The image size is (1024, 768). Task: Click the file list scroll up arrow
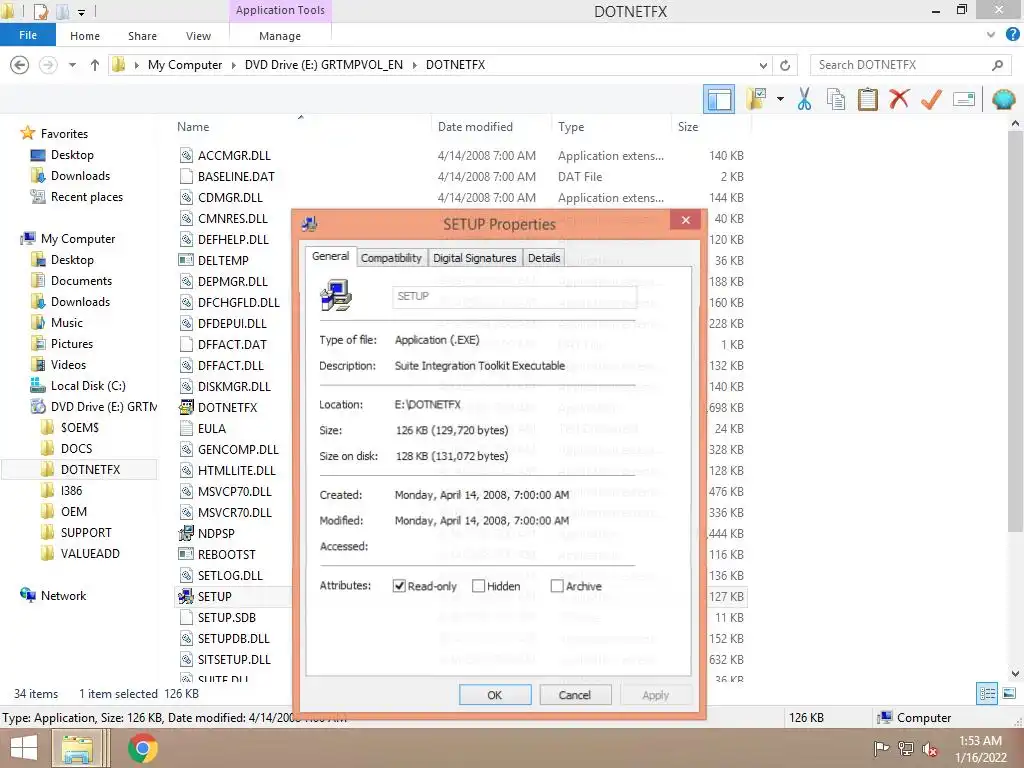click(x=1015, y=123)
